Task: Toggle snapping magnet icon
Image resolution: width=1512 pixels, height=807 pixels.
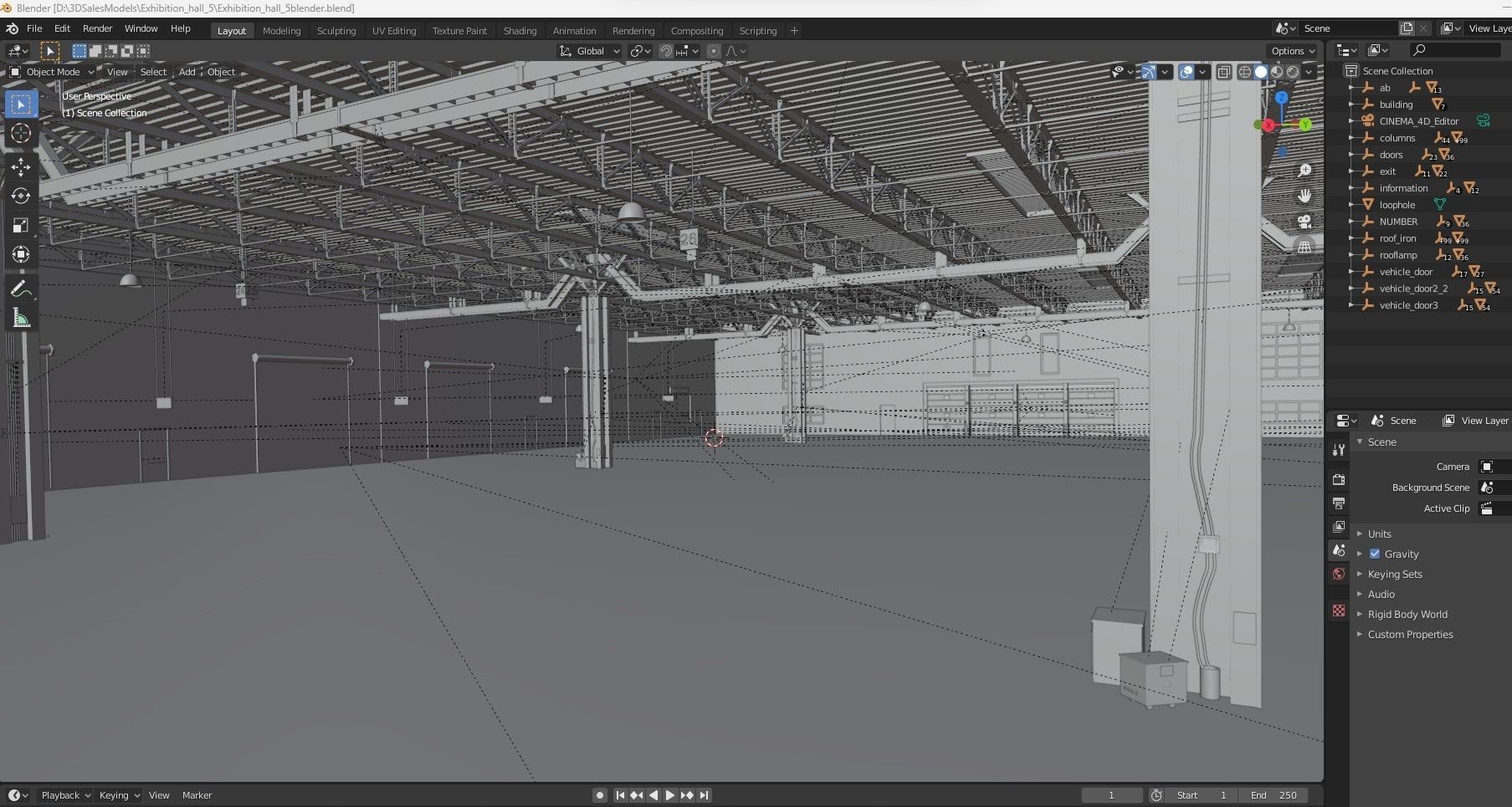Action: pos(665,51)
